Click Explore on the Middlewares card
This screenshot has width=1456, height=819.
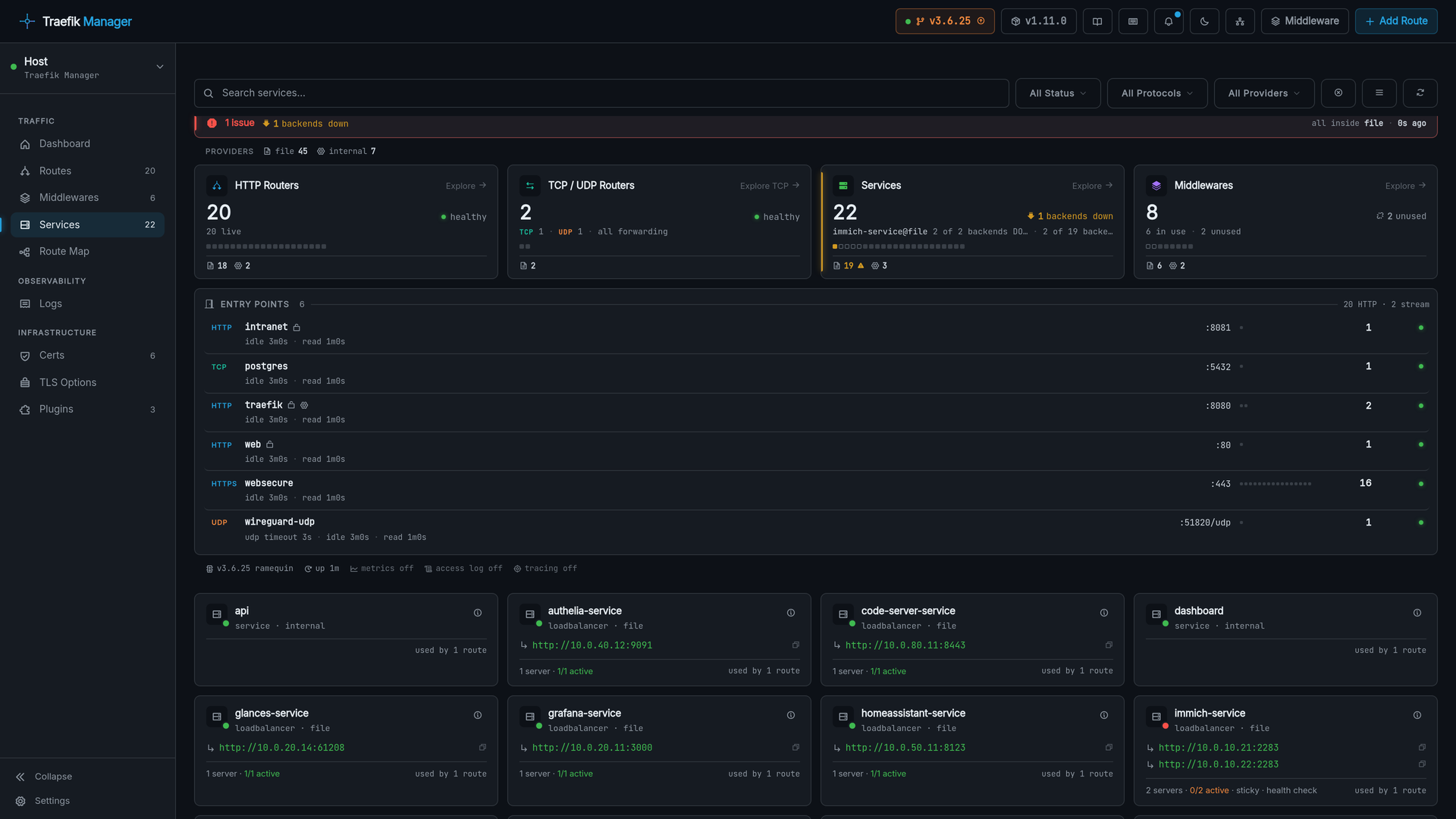tap(1405, 186)
